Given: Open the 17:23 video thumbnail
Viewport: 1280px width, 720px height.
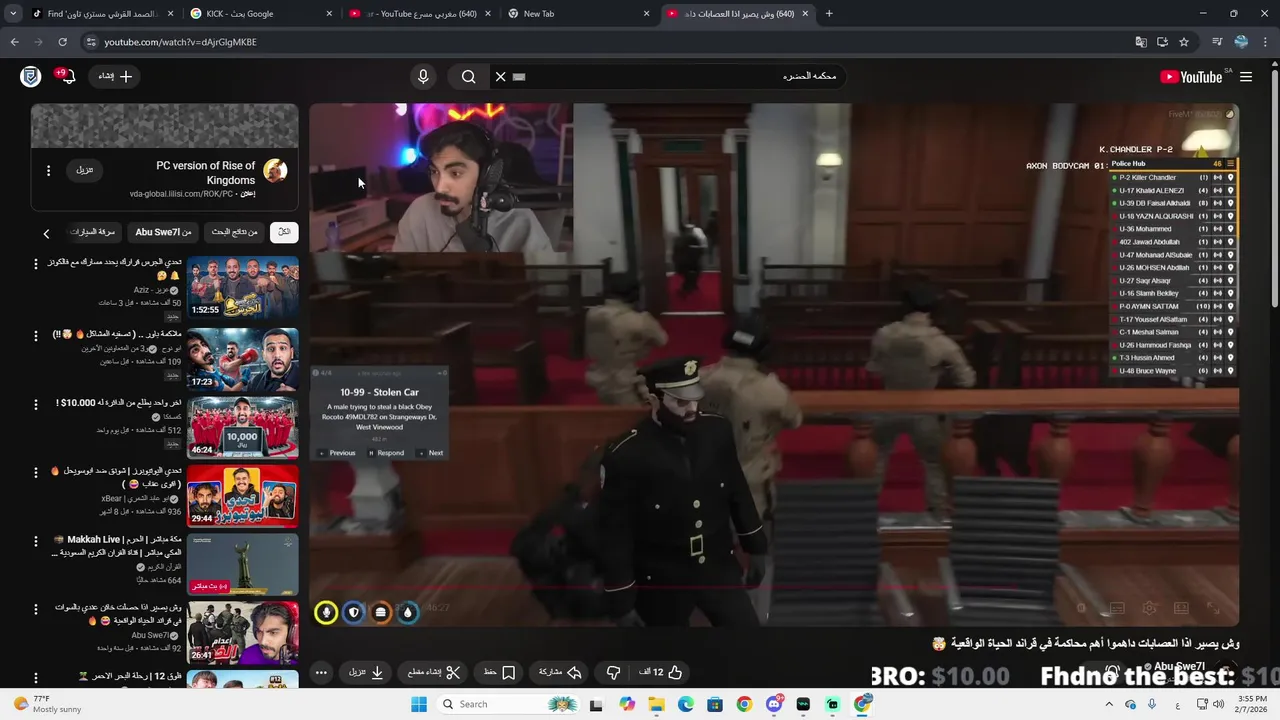Looking at the screenshot, I should pyautogui.click(x=242, y=358).
